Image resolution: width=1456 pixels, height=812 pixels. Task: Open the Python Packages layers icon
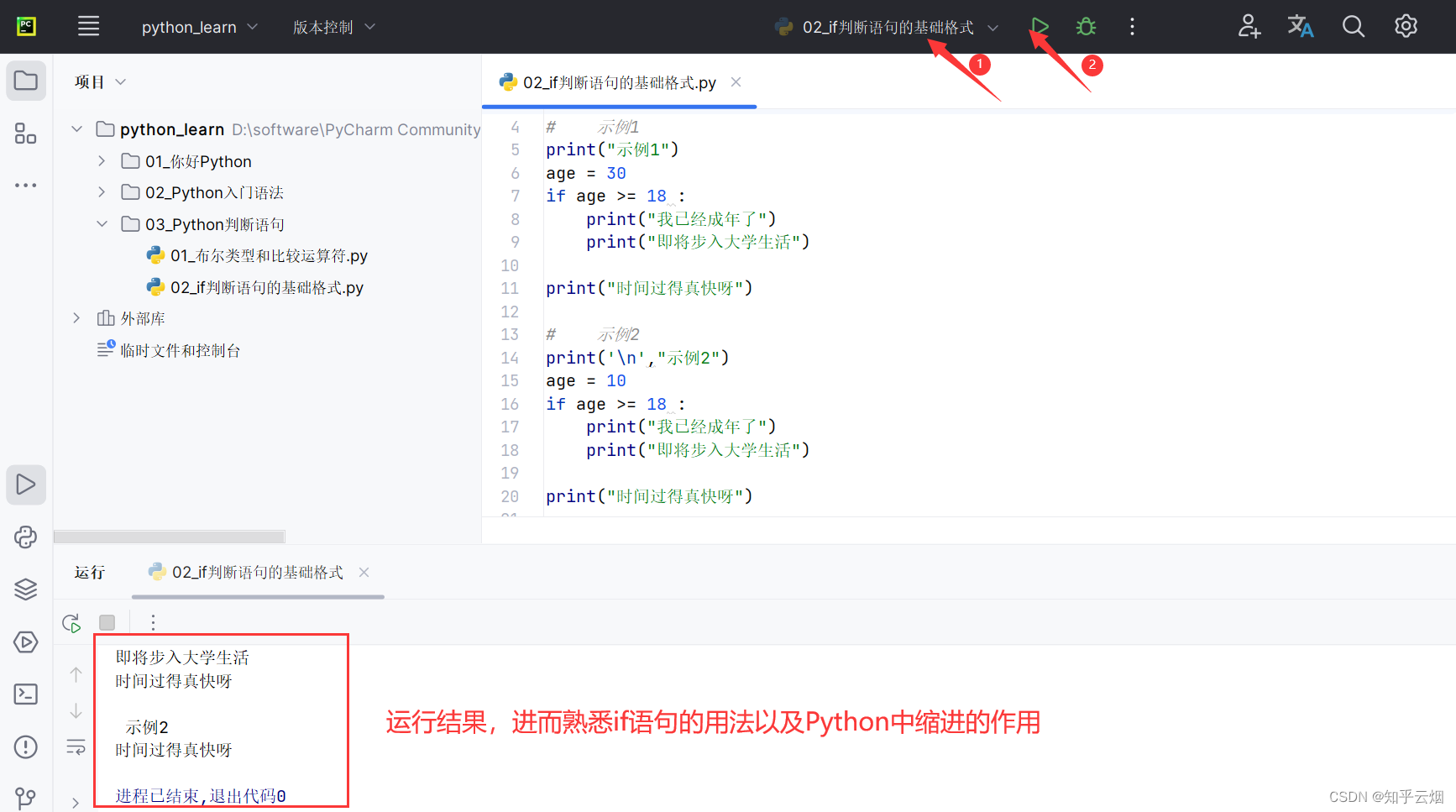click(x=26, y=589)
